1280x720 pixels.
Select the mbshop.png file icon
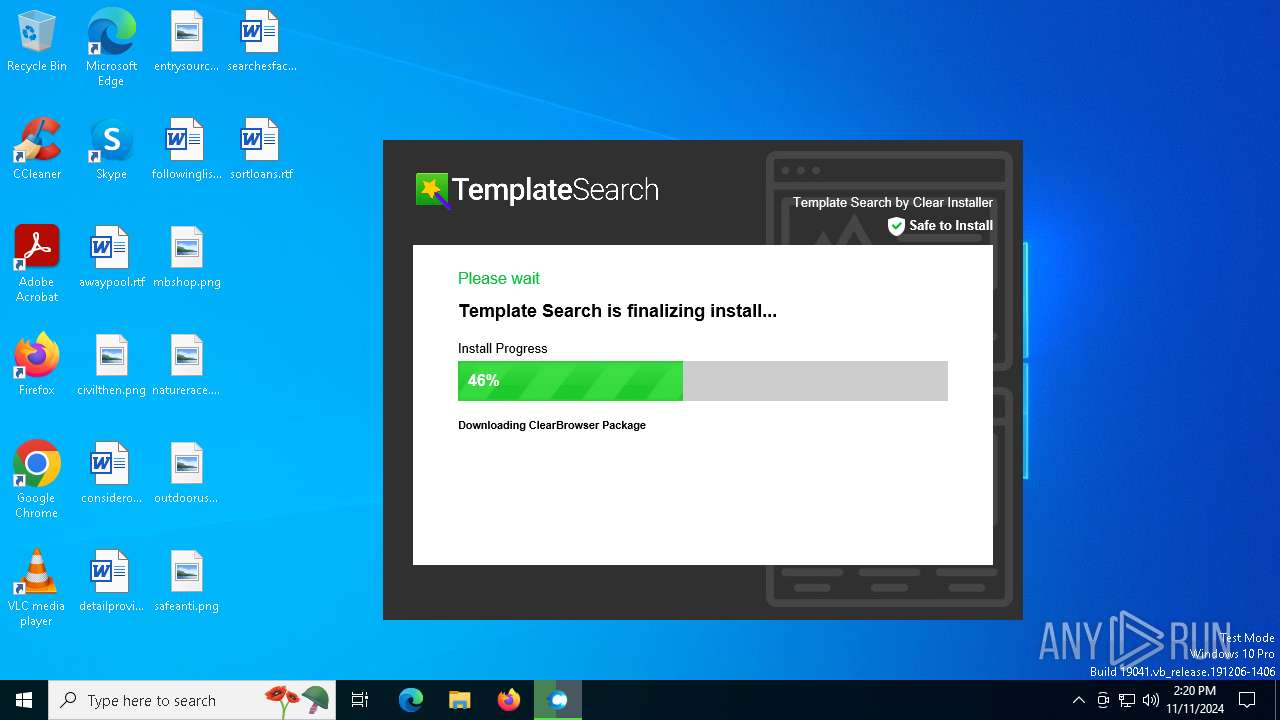click(x=186, y=258)
